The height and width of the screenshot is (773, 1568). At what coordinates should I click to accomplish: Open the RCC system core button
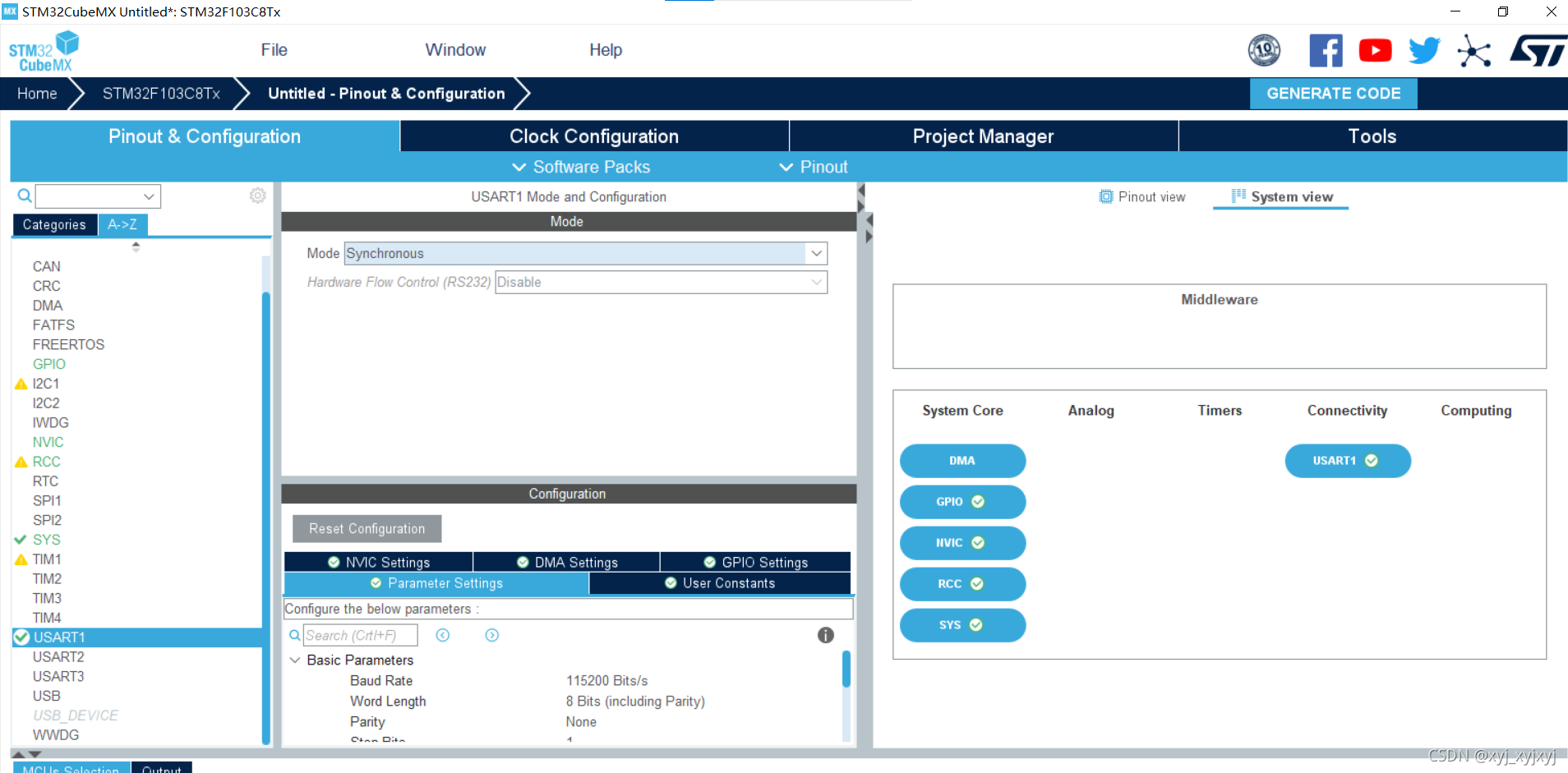coord(962,584)
